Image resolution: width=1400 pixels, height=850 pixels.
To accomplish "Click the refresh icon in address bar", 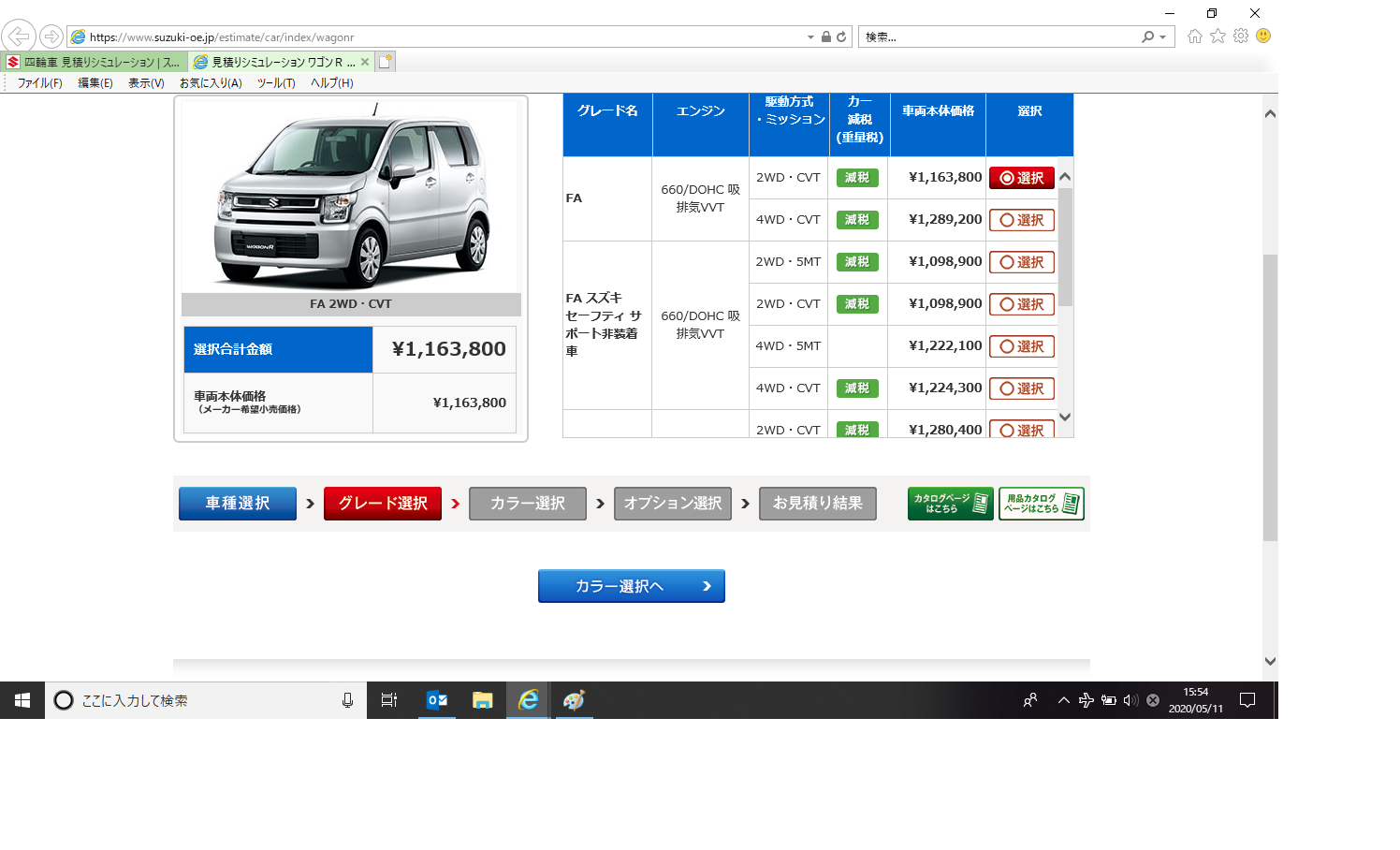I will [x=841, y=37].
